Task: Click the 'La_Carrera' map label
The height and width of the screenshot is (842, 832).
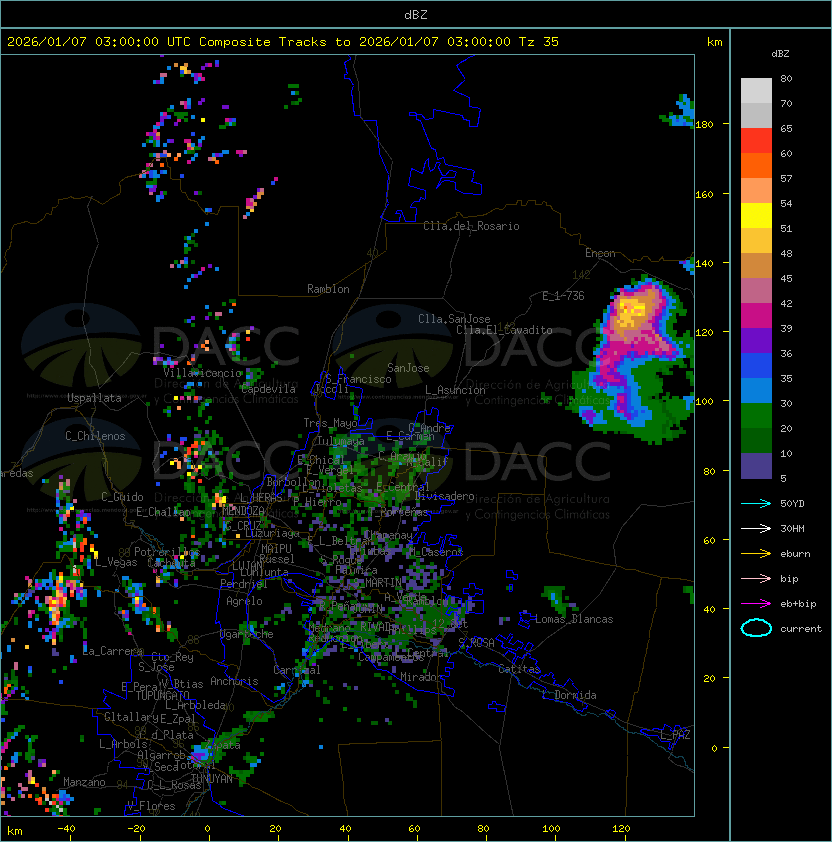Action: pyautogui.click(x=113, y=651)
